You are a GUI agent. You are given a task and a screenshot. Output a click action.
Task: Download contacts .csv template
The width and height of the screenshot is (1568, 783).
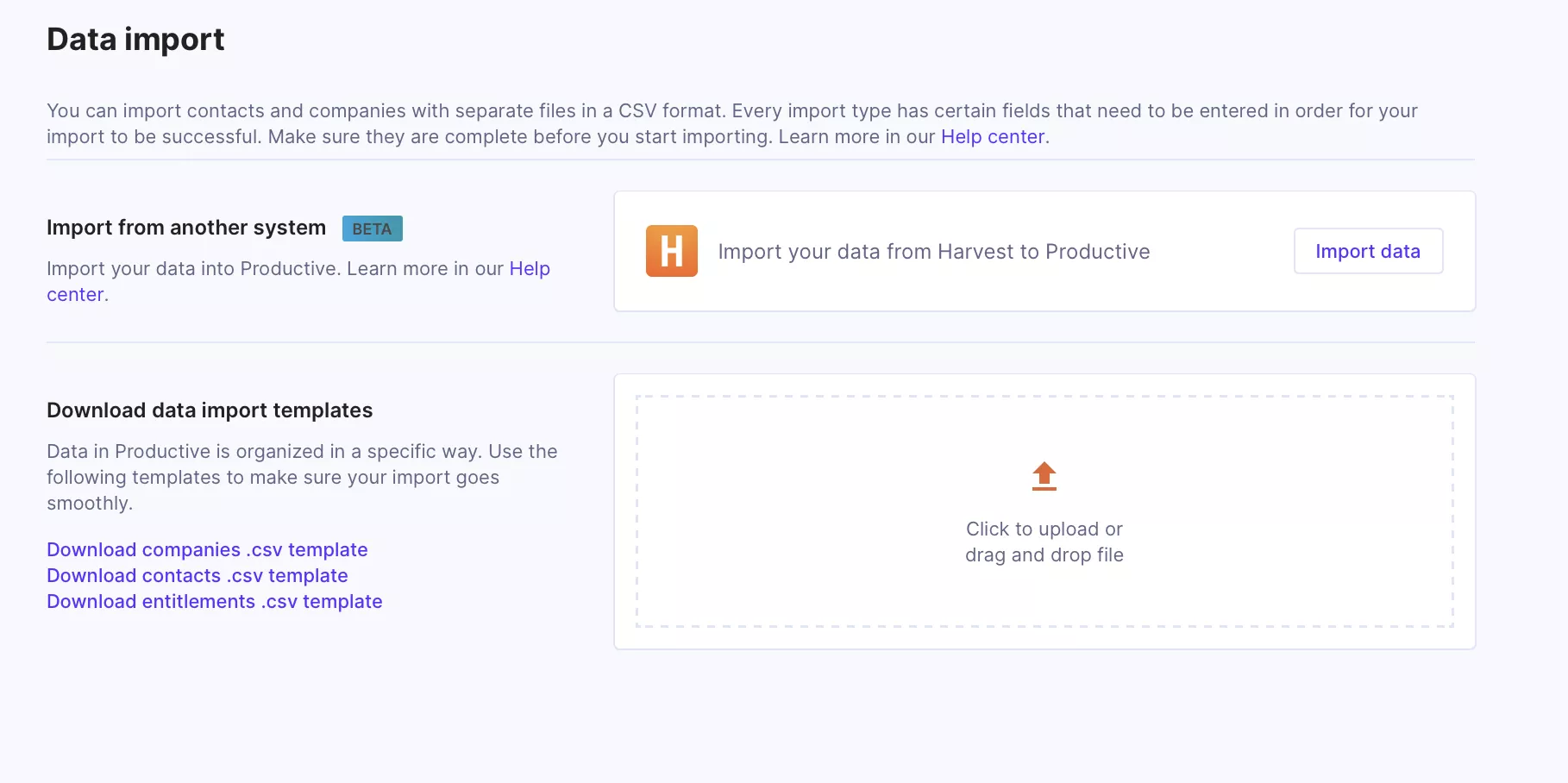click(x=198, y=575)
